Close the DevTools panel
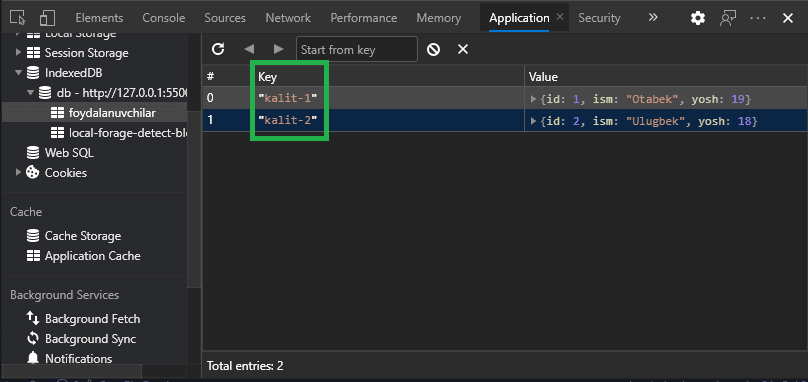Image resolution: width=808 pixels, height=382 pixels. (x=787, y=19)
